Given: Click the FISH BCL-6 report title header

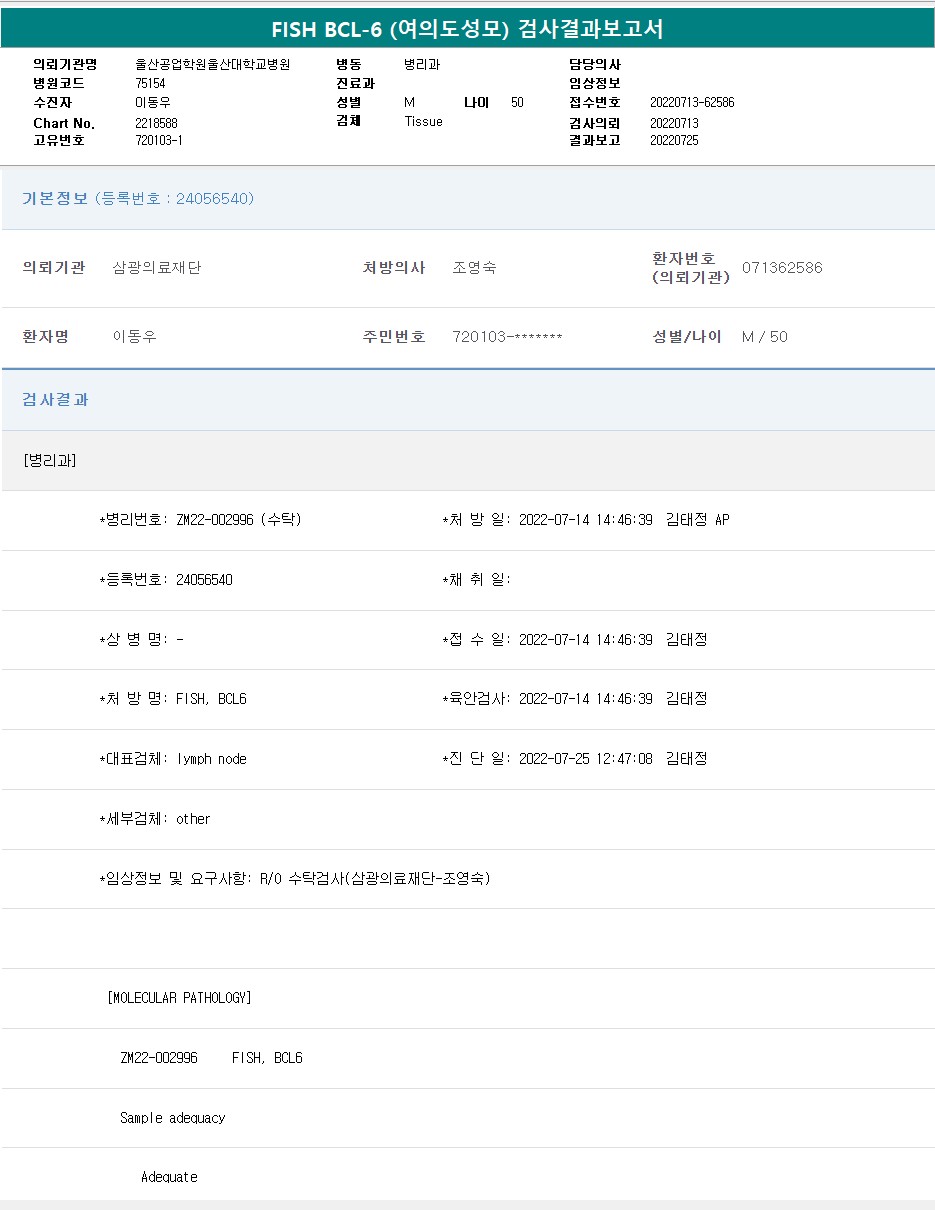Looking at the screenshot, I should coord(467,29).
